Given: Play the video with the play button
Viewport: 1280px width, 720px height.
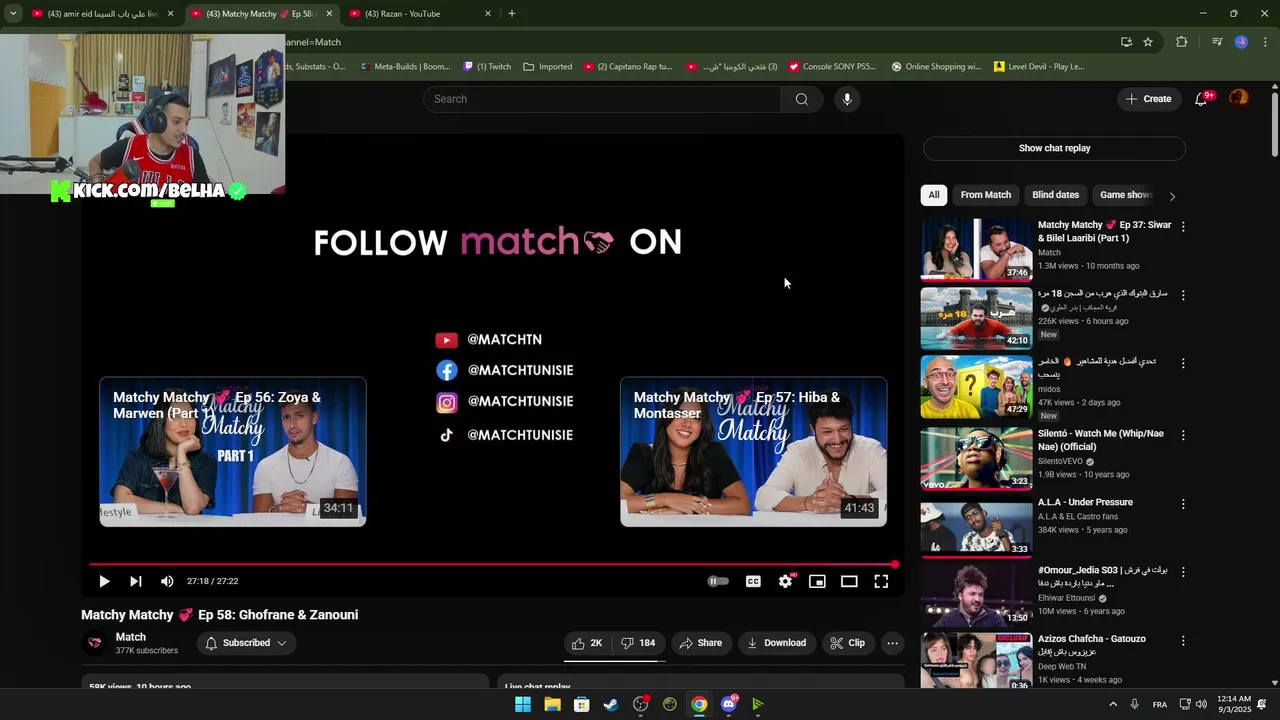Looking at the screenshot, I should tap(104, 581).
